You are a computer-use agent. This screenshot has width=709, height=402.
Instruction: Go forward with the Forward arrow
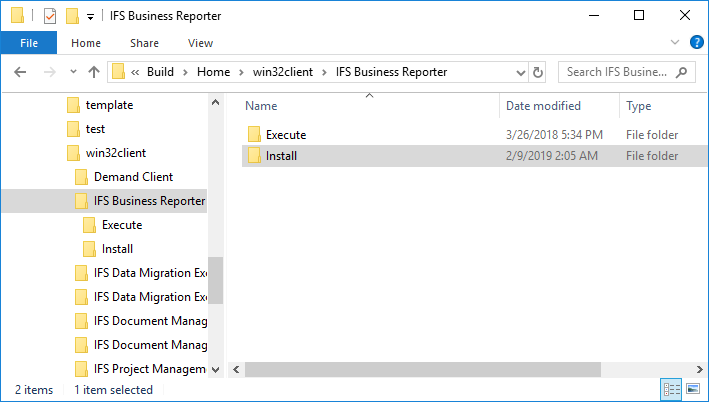[x=49, y=72]
